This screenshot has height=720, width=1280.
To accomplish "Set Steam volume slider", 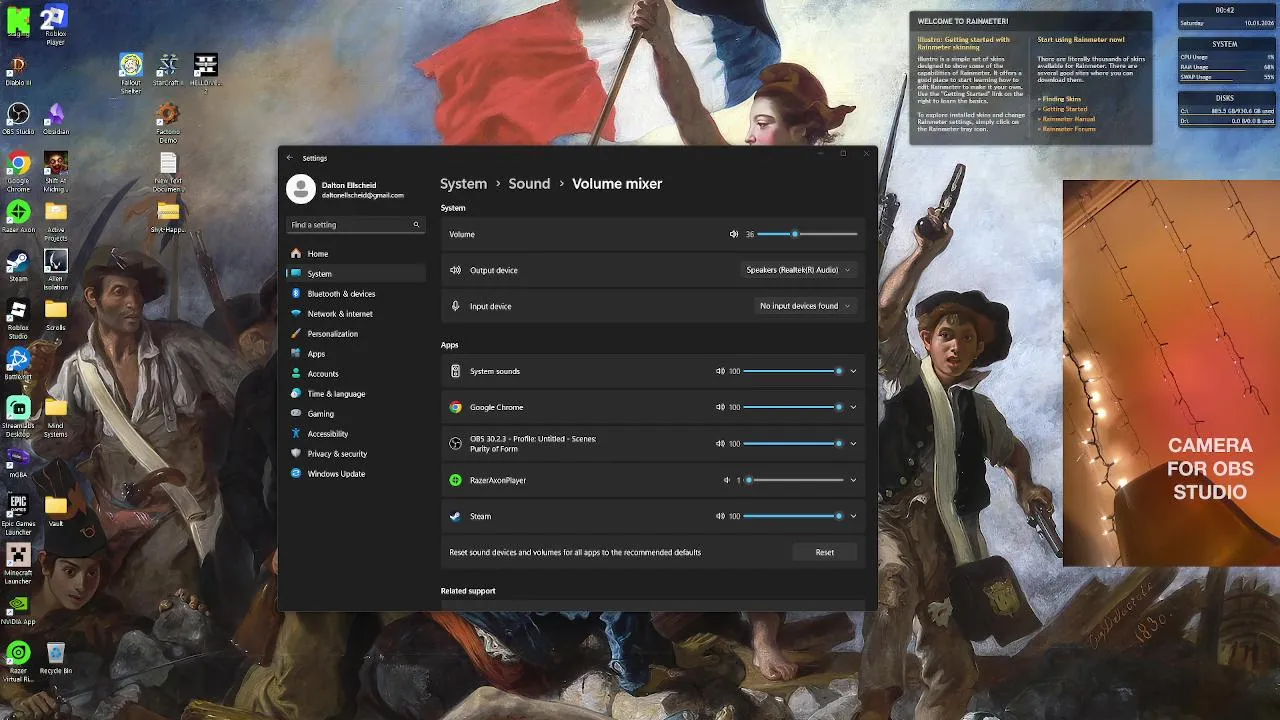I will [x=793, y=516].
